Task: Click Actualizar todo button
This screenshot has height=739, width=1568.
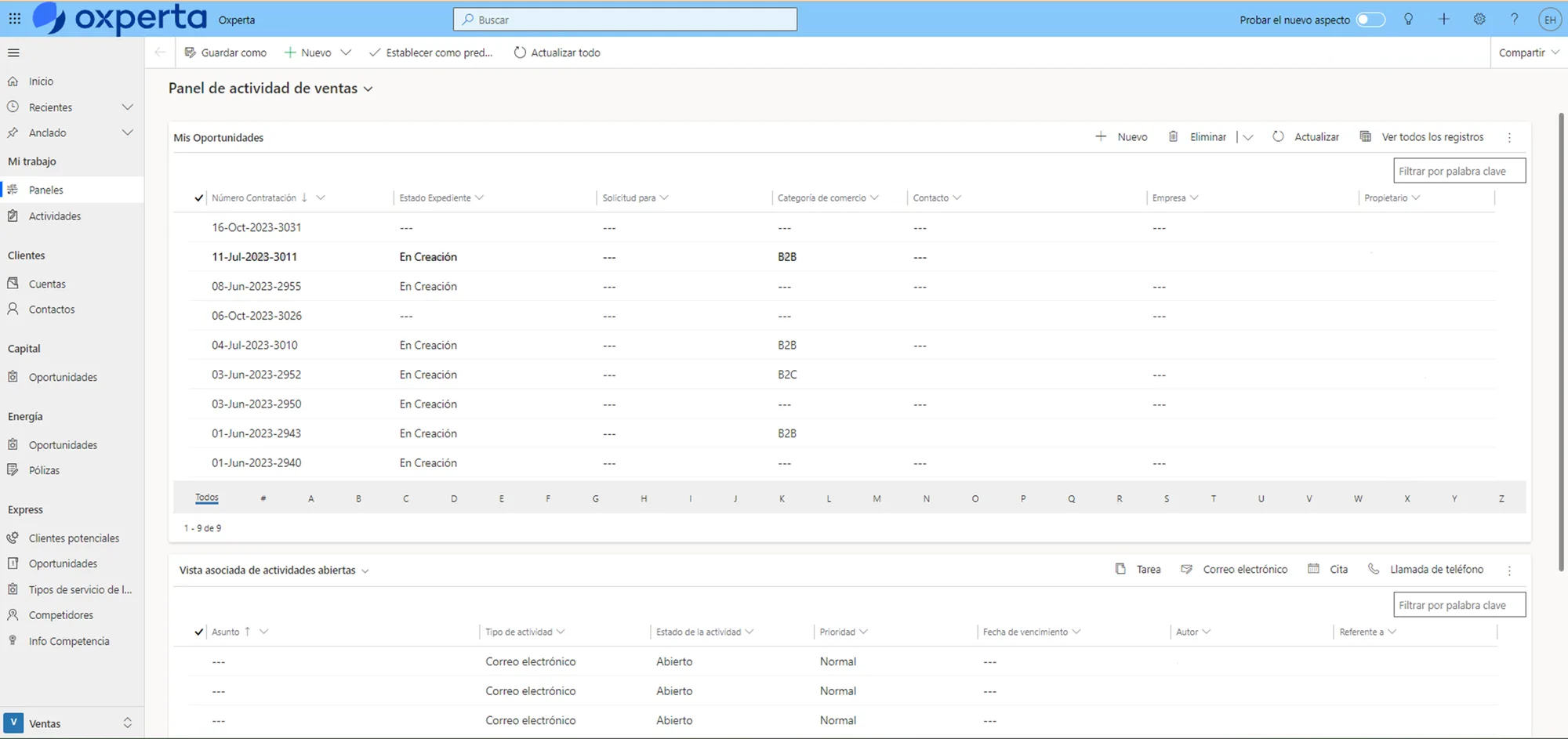Action: [557, 53]
